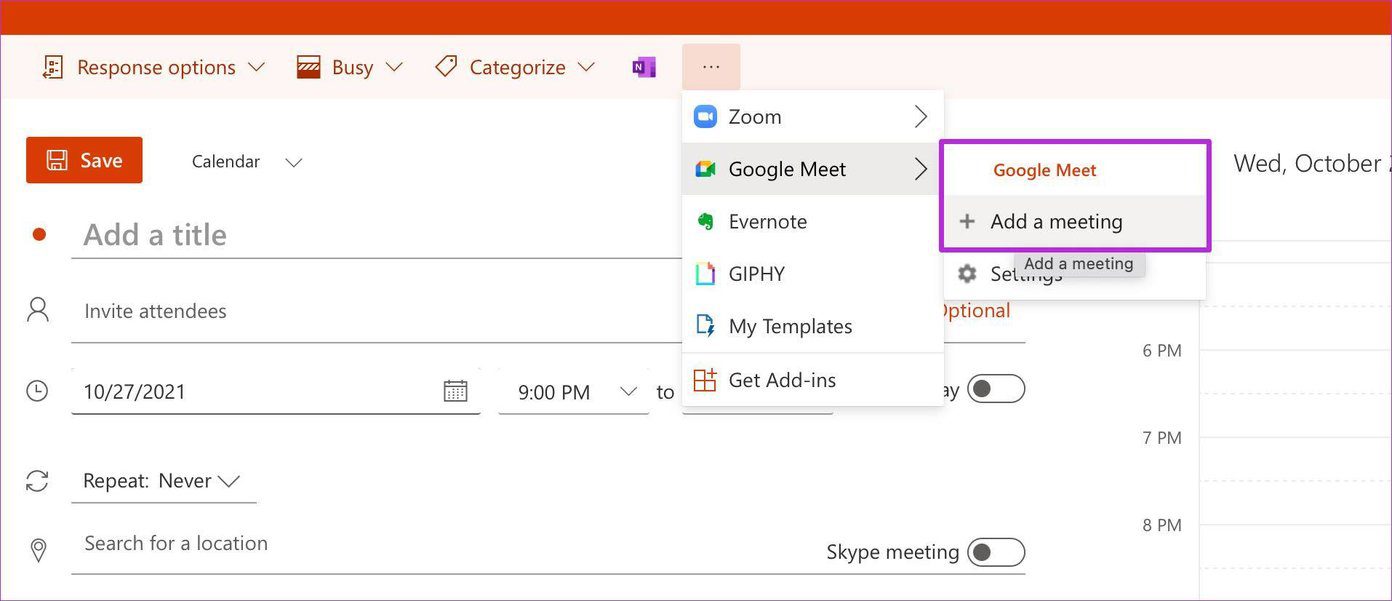Click the GIPHY icon
Image resolution: width=1392 pixels, height=601 pixels.
pos(706,274)
